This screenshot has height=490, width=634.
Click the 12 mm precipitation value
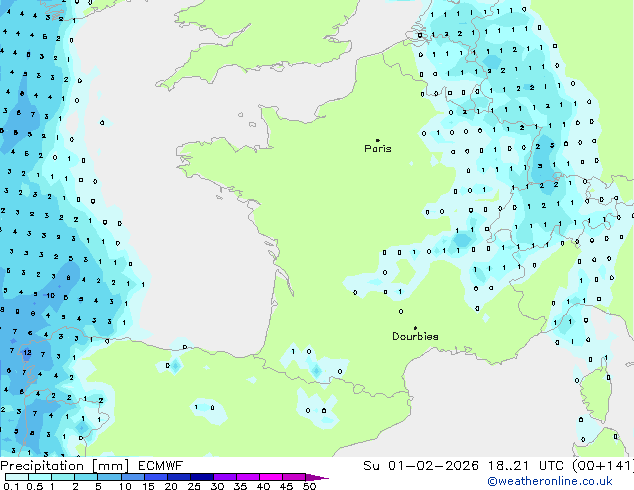(27, 353)
